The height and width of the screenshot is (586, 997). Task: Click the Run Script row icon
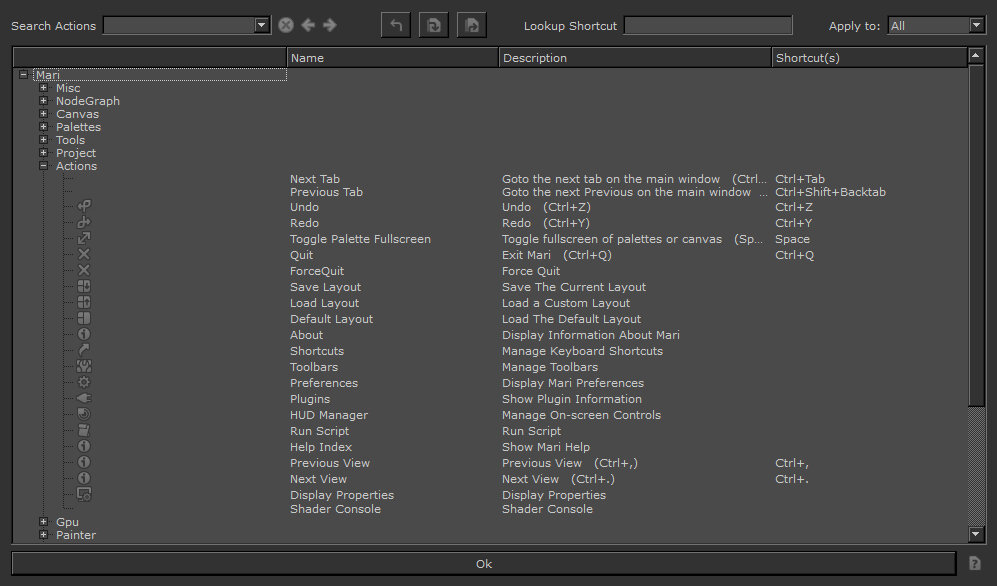(x=84, y=431)
